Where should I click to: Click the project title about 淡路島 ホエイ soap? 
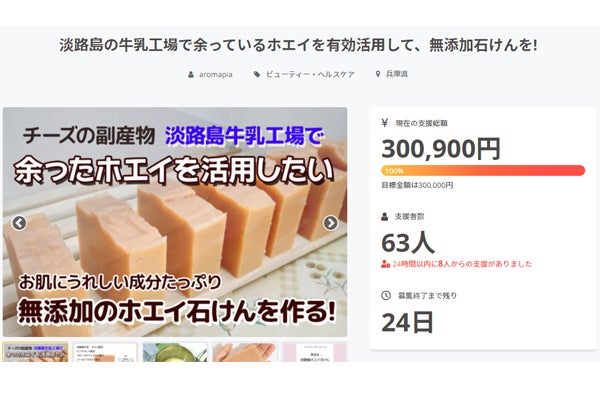click(298, 45)
